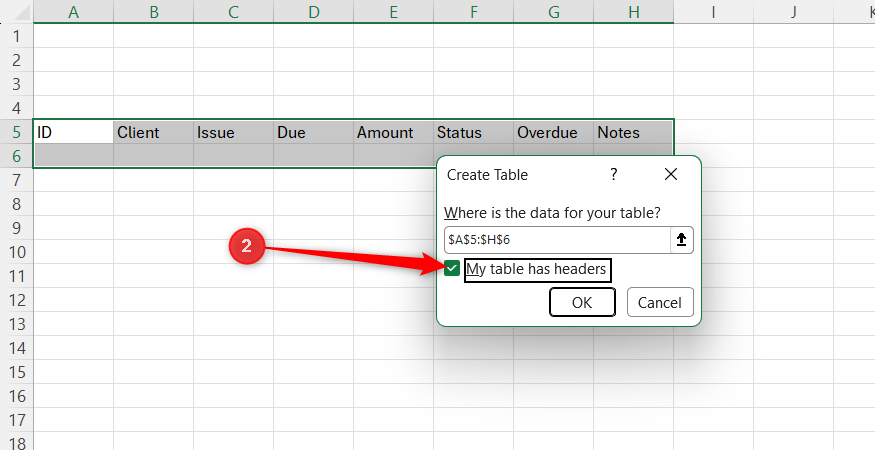
Task: Select row 5 header
Action: (16, 132)
